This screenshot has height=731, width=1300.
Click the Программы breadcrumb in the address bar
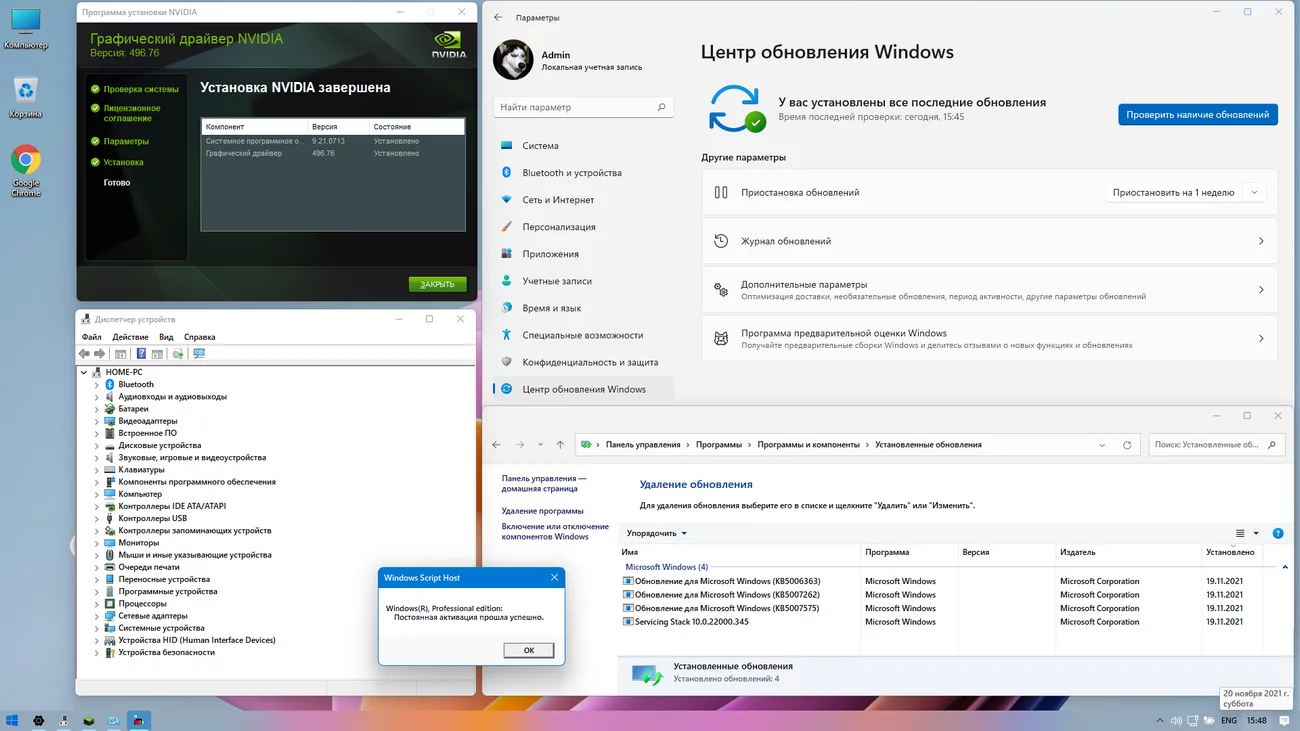click(719, 445)
